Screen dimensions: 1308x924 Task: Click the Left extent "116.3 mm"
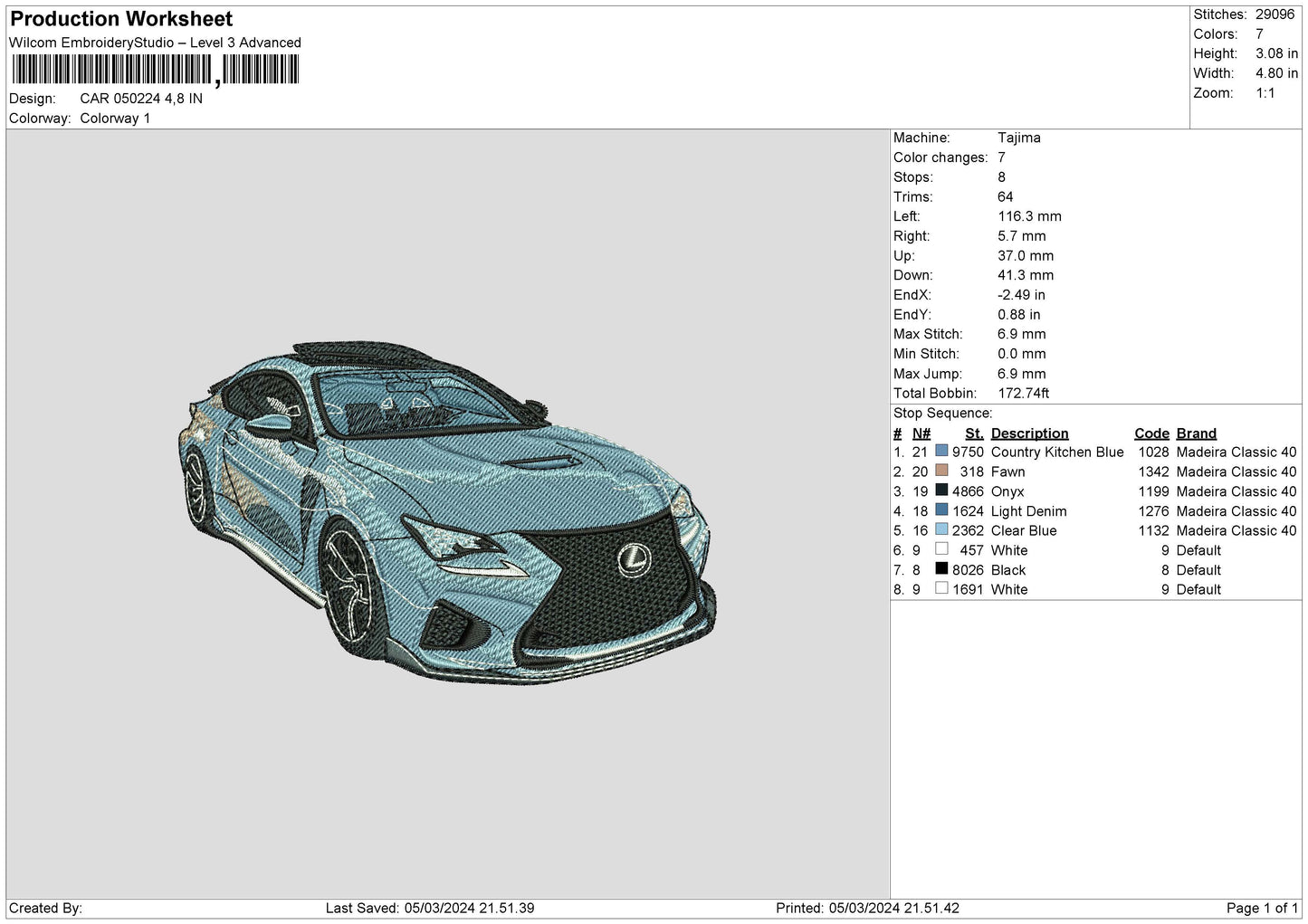pyautogui.click(x=1029, y=216)
